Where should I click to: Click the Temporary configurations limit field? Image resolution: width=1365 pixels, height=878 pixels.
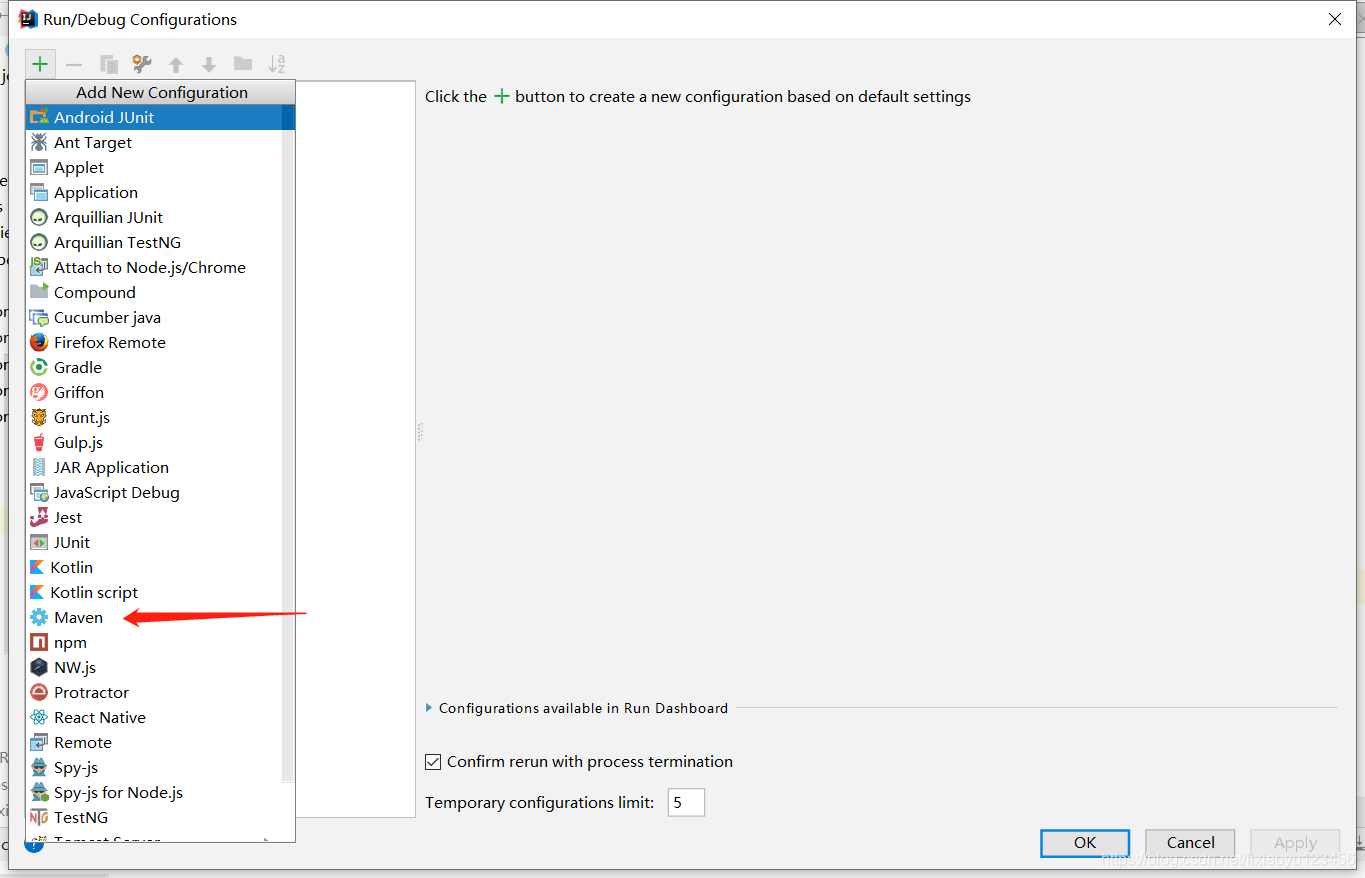tap(686, 802)
